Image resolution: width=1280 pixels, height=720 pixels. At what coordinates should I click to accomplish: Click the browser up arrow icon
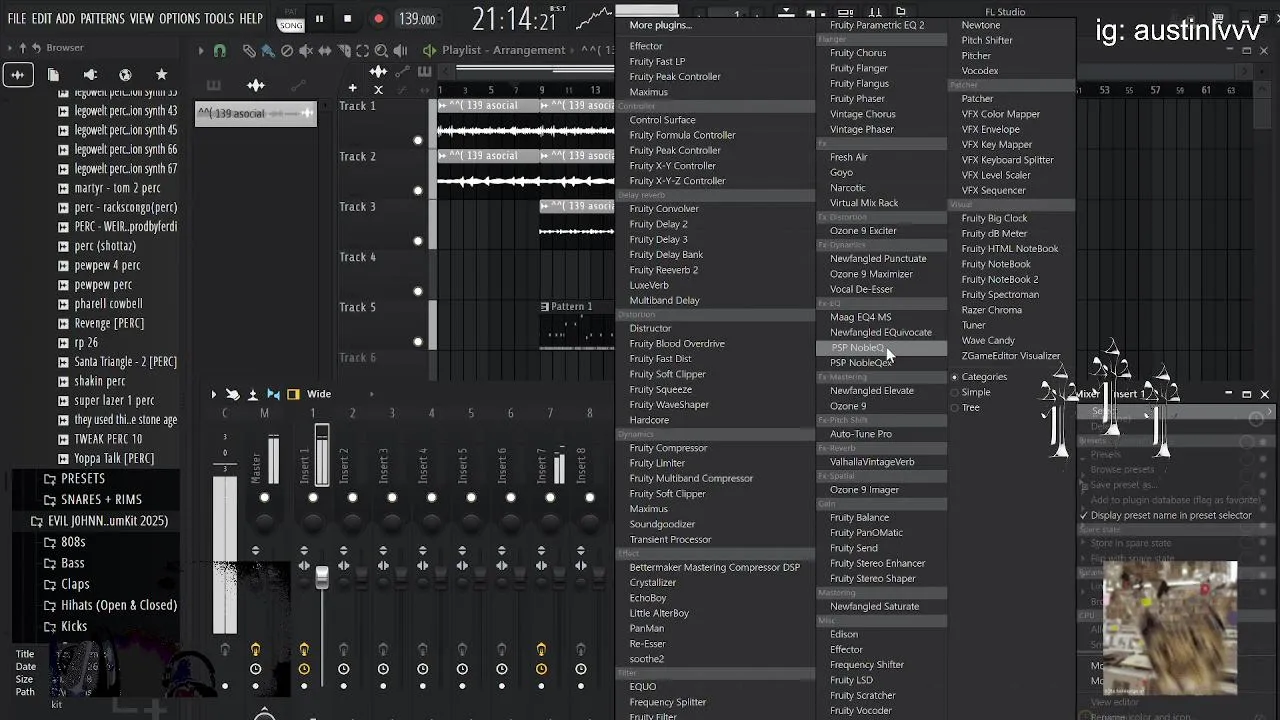23,48
